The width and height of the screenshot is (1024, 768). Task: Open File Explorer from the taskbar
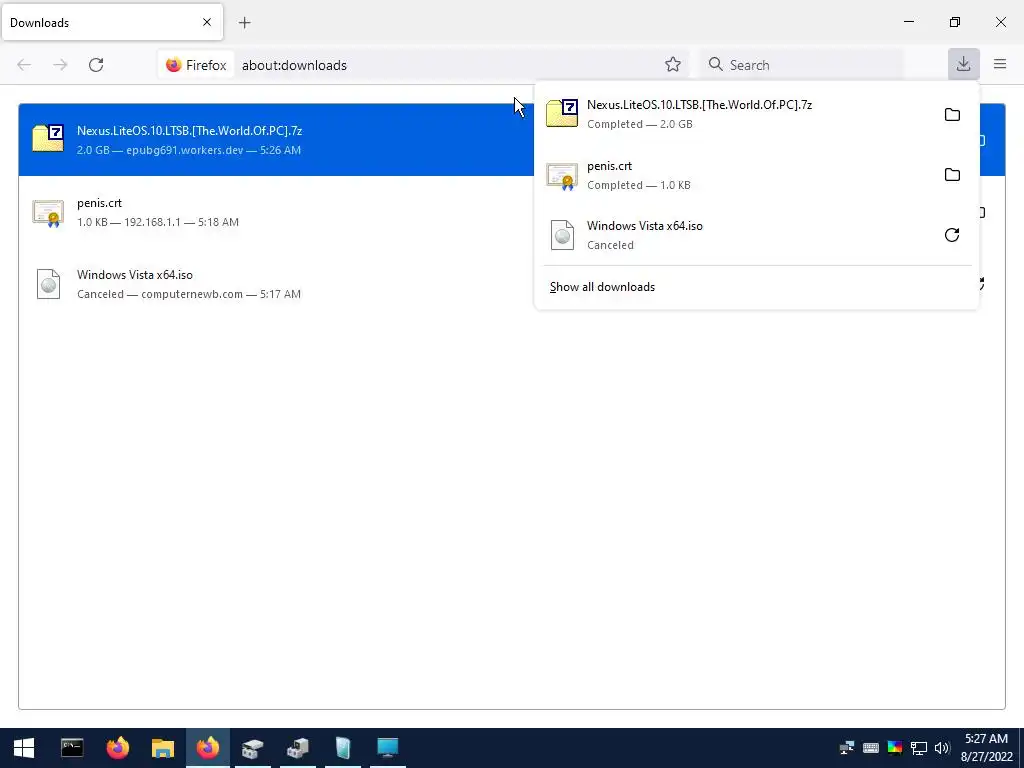(163, 748)
